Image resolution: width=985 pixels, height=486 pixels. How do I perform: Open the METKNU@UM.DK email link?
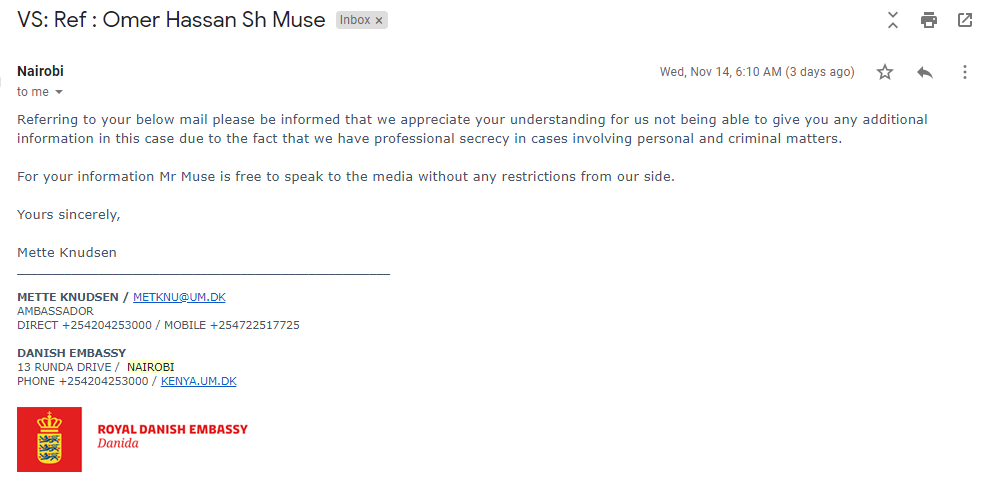coord(179,297)
